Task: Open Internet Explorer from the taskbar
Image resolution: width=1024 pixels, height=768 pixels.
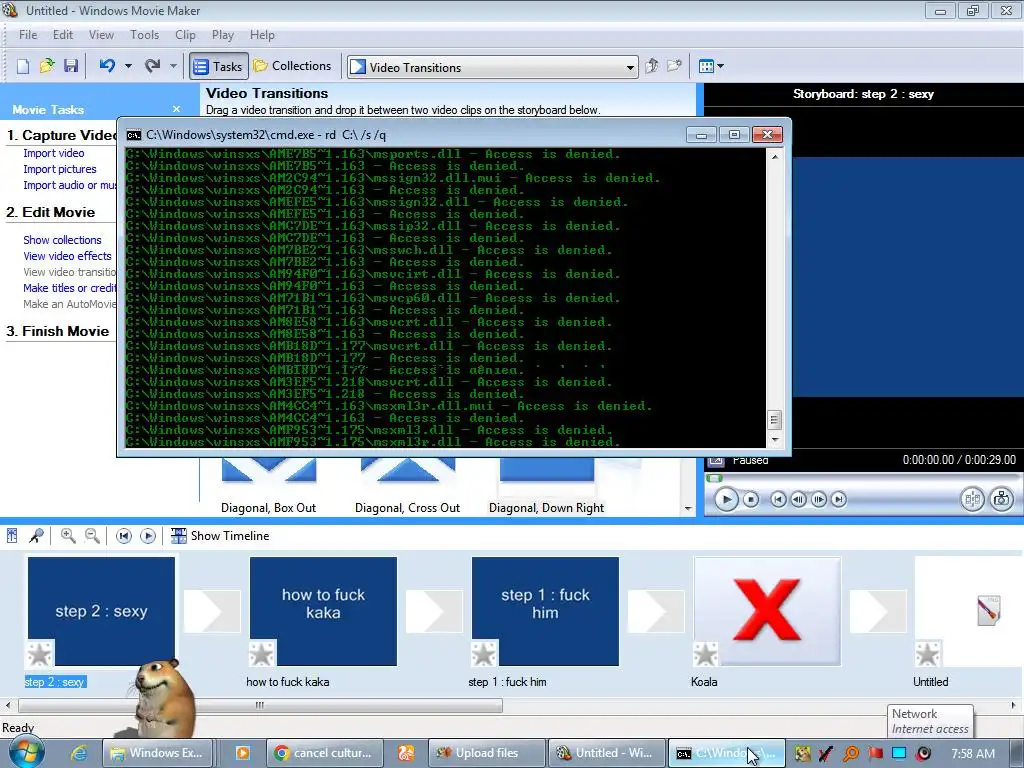Action: [79, 753]
